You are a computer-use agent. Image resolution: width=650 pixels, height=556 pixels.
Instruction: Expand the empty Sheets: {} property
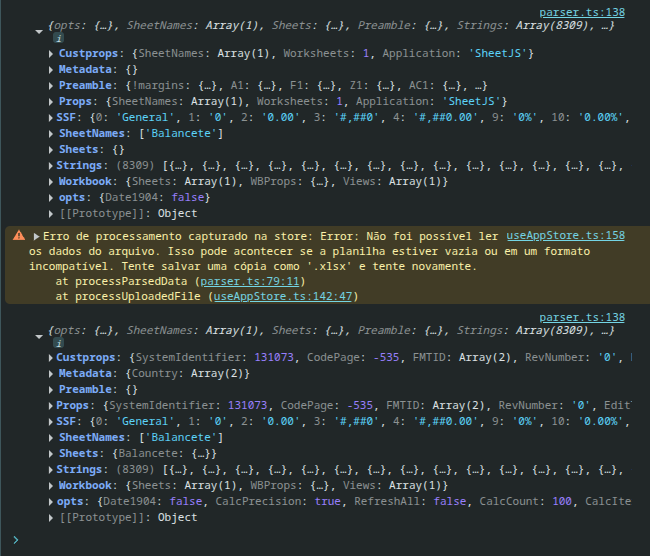51,150
